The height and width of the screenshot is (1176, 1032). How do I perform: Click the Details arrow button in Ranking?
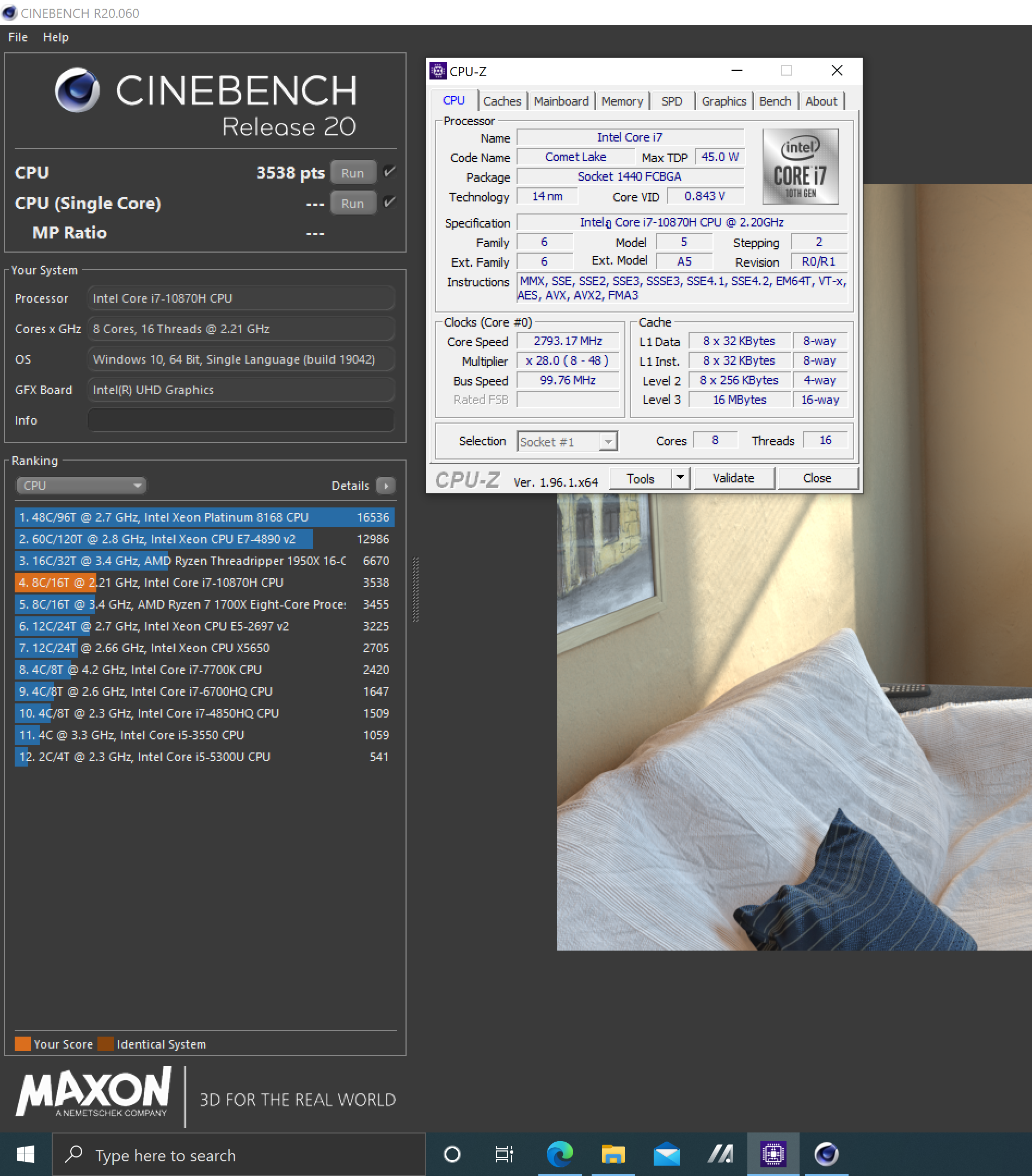[386, 486]
